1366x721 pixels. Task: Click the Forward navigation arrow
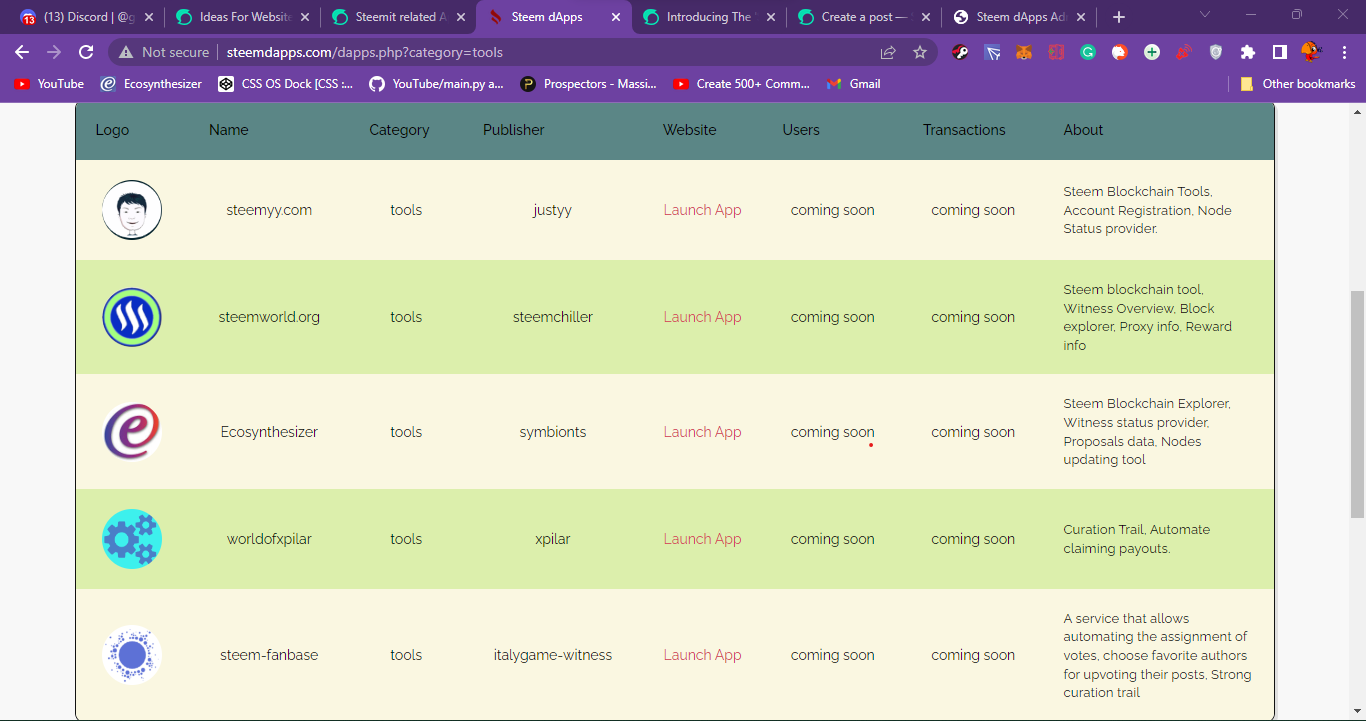pyautogui.click(x=54, y=52)
